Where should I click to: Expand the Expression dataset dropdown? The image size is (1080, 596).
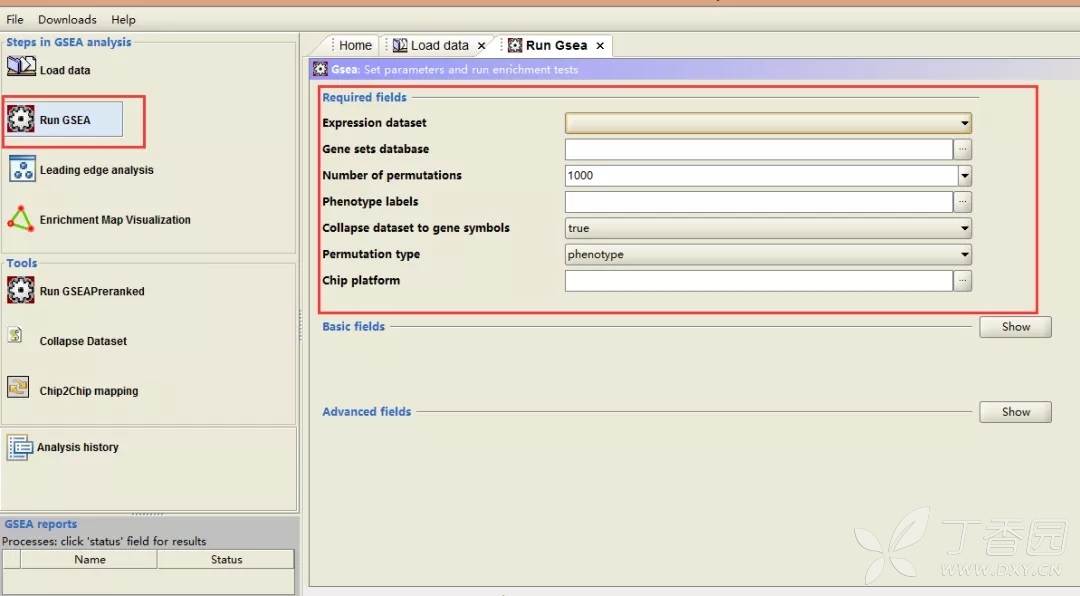[x=964, y=123]
